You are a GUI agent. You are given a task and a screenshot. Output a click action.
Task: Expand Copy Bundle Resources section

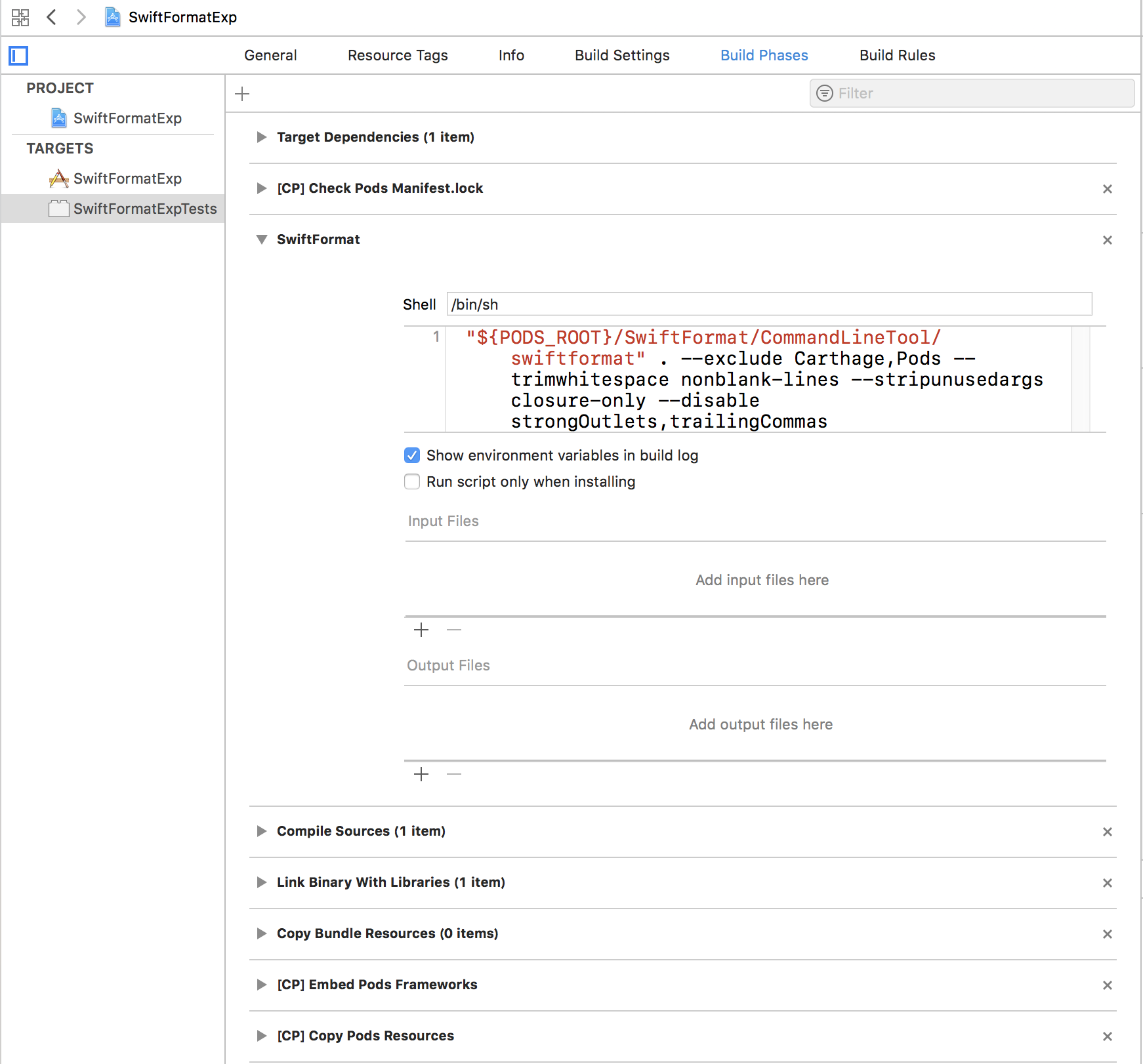262,933
